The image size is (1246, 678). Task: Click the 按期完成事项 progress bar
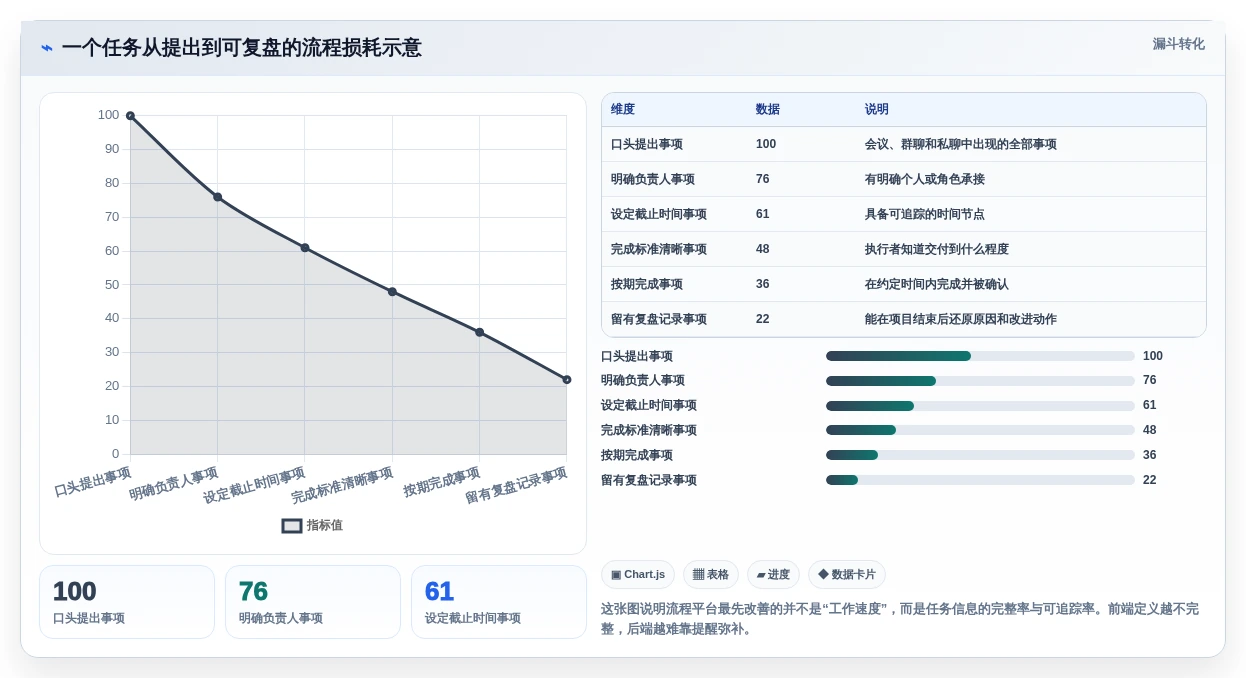click(x=980, y=455)
